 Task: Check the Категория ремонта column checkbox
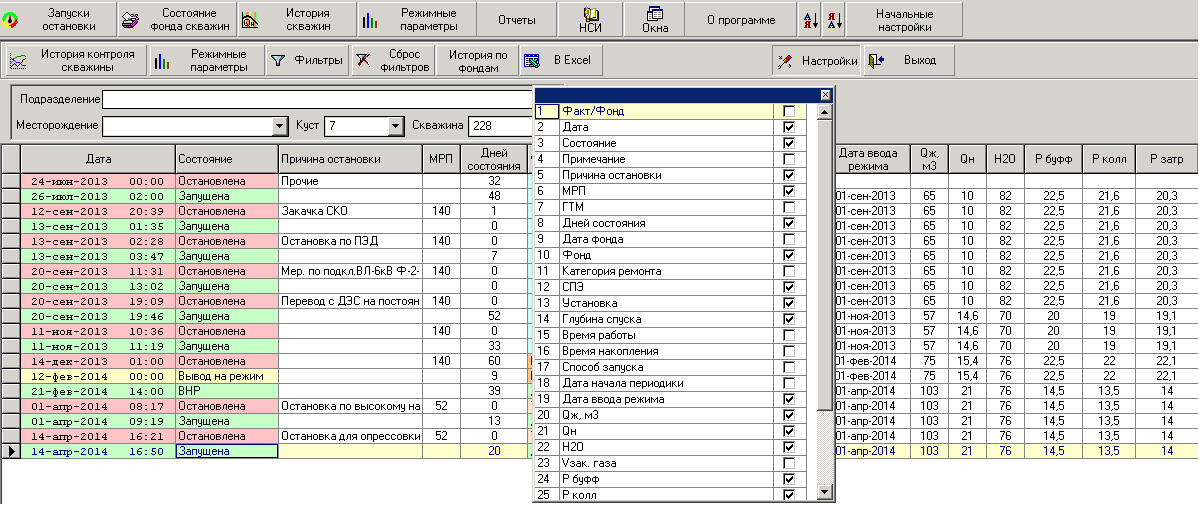(789, 271)
